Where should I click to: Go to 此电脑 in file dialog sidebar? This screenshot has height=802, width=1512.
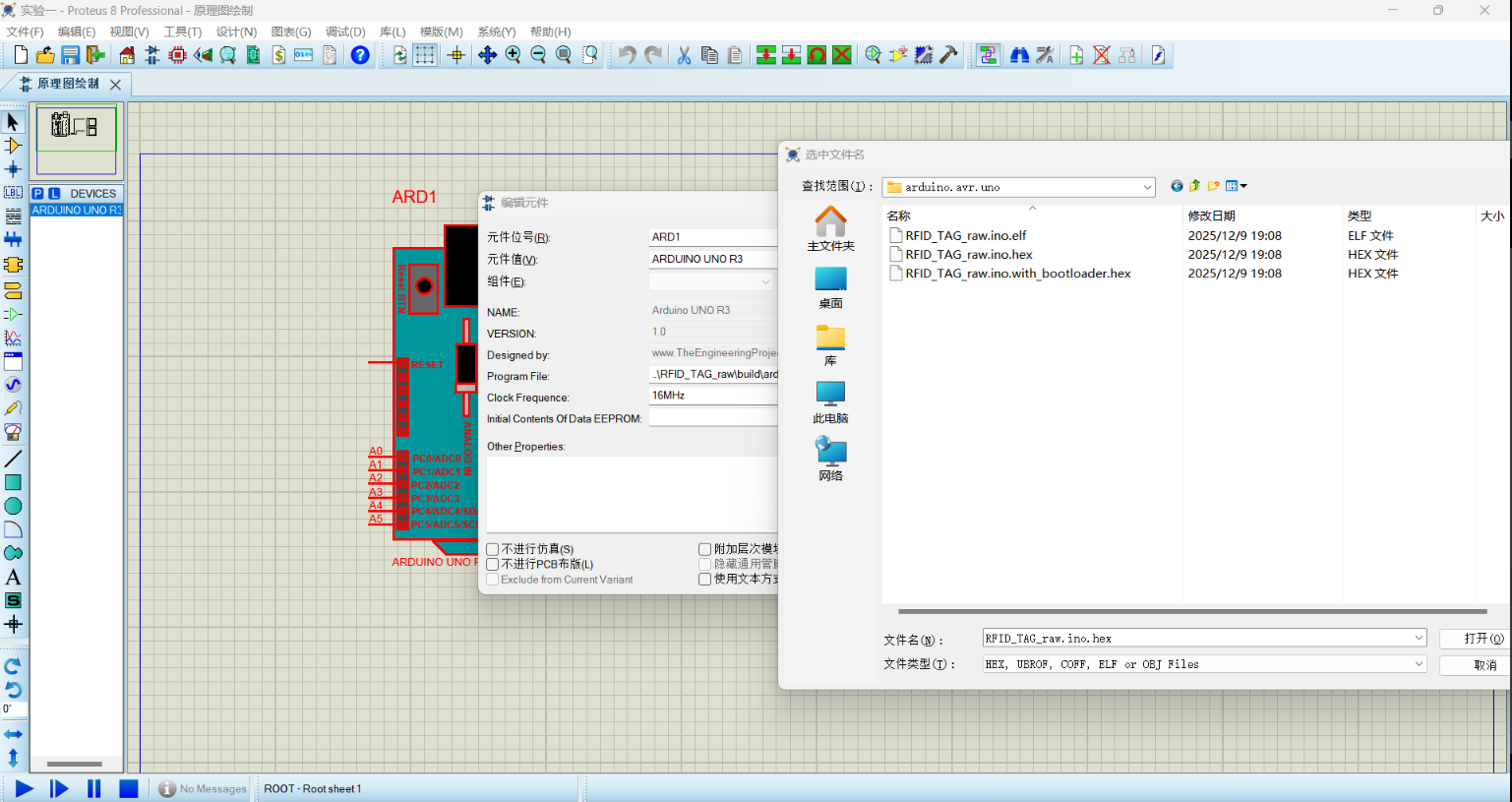[x=830, y=402]
